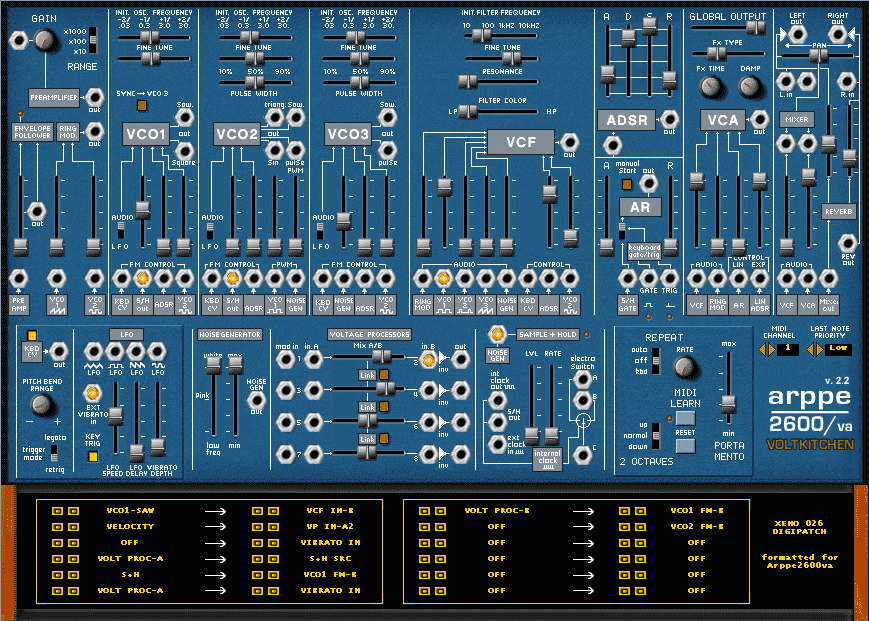Select previous Last Note Priority option
The width and height of the screenshot is (869, 621).
810,350
